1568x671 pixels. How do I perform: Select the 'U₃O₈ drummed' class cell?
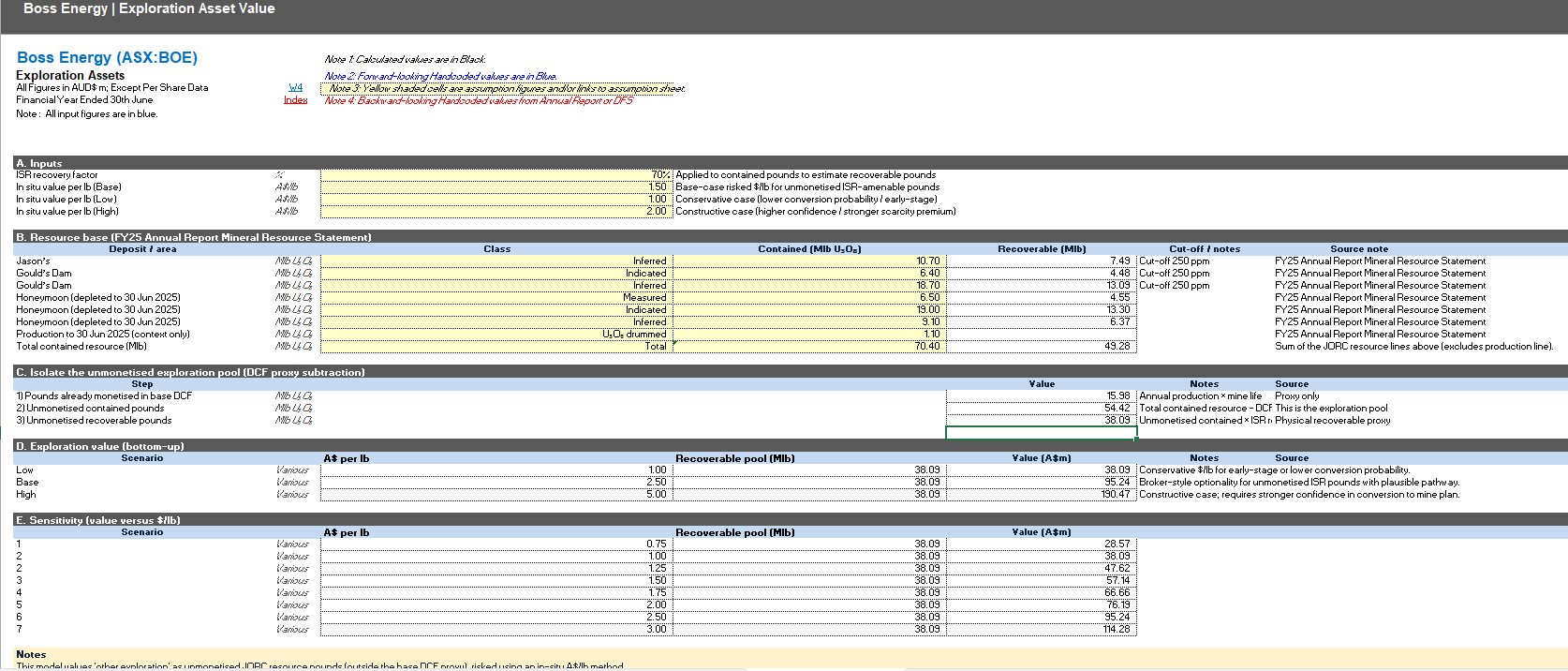[x=496, y=334]
